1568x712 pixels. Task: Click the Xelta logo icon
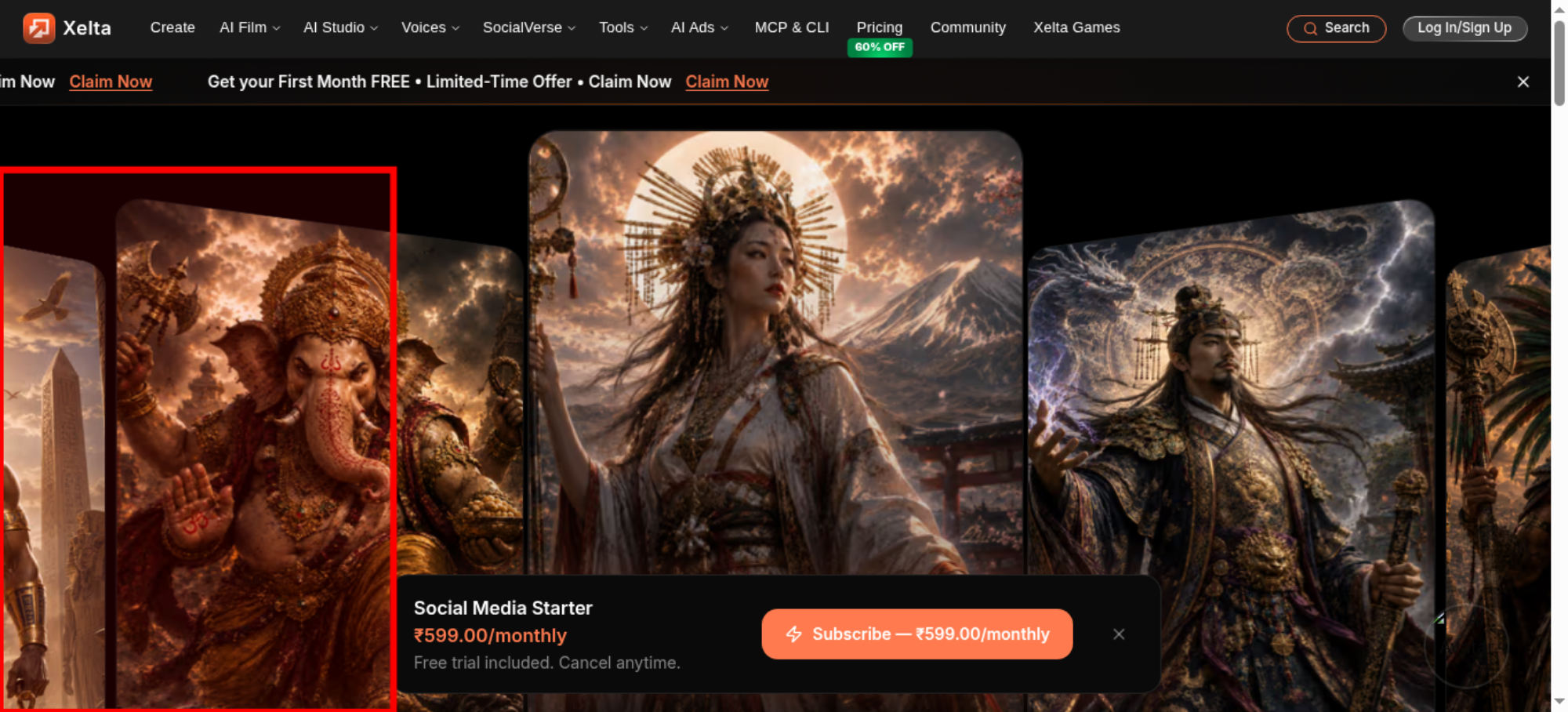click(38, 28)
